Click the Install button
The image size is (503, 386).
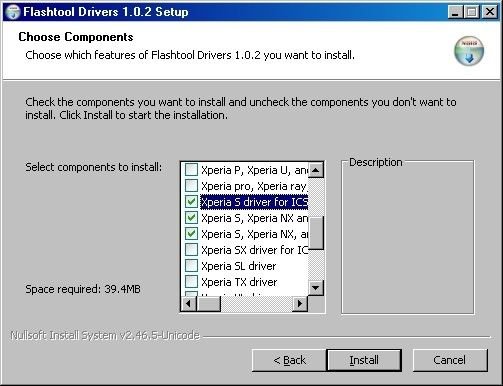(x=364, y=360)
